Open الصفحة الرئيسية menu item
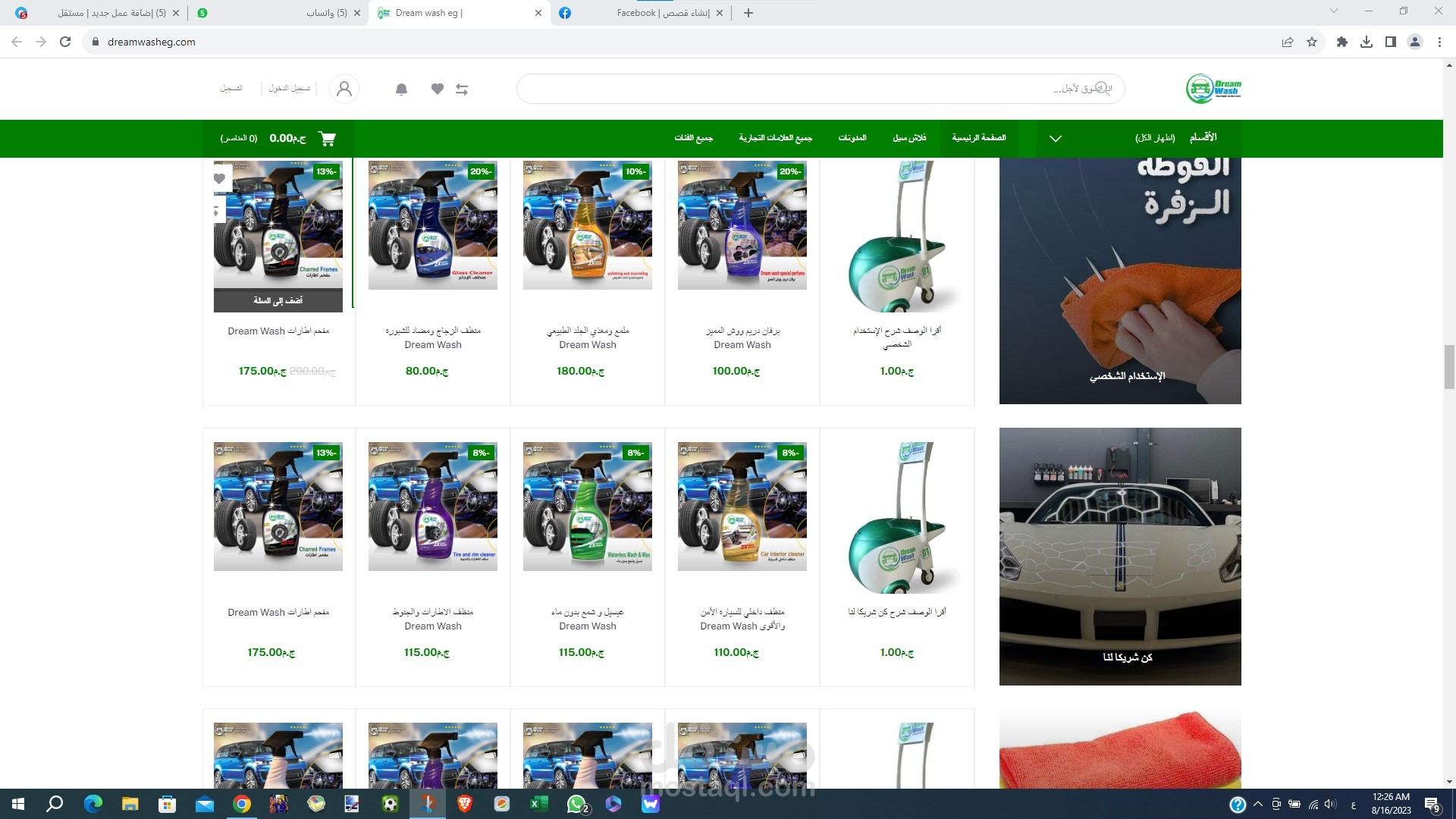This screenshot has height=819, width=1456. click(x=979, y=138)
